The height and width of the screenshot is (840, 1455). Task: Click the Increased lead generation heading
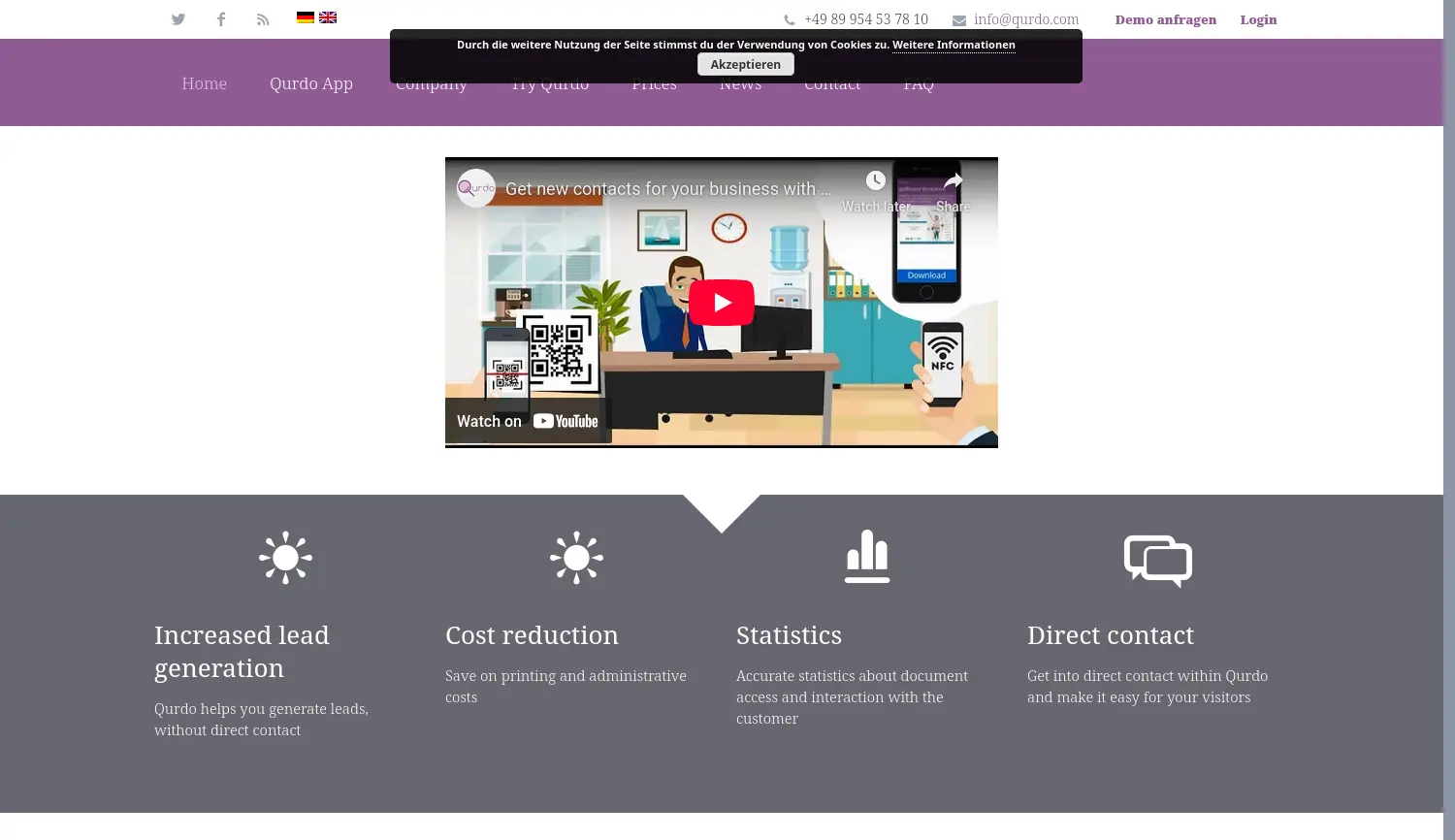click(242, 652)
